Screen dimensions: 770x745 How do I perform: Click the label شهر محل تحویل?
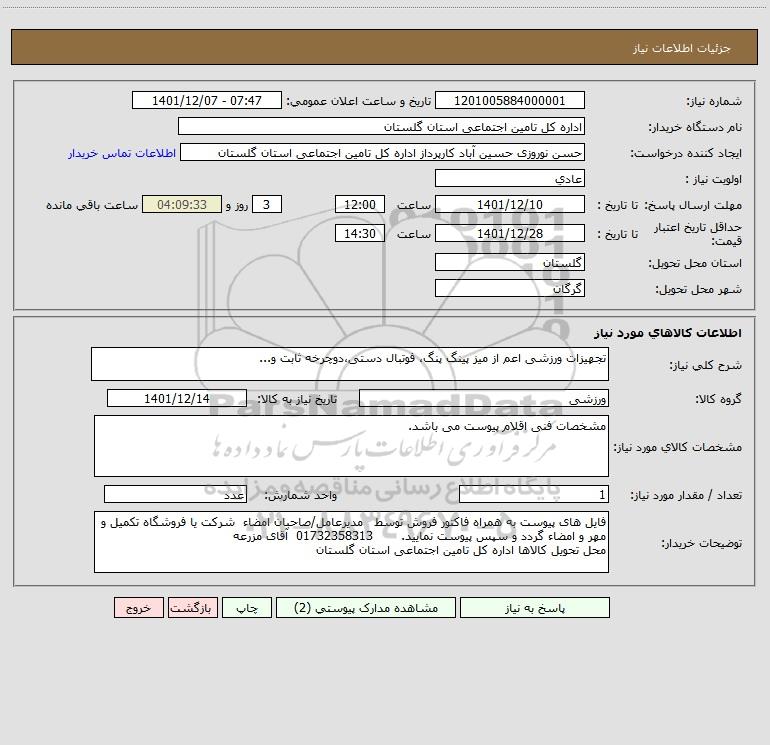pyautogui.click(x=699, y=290)
